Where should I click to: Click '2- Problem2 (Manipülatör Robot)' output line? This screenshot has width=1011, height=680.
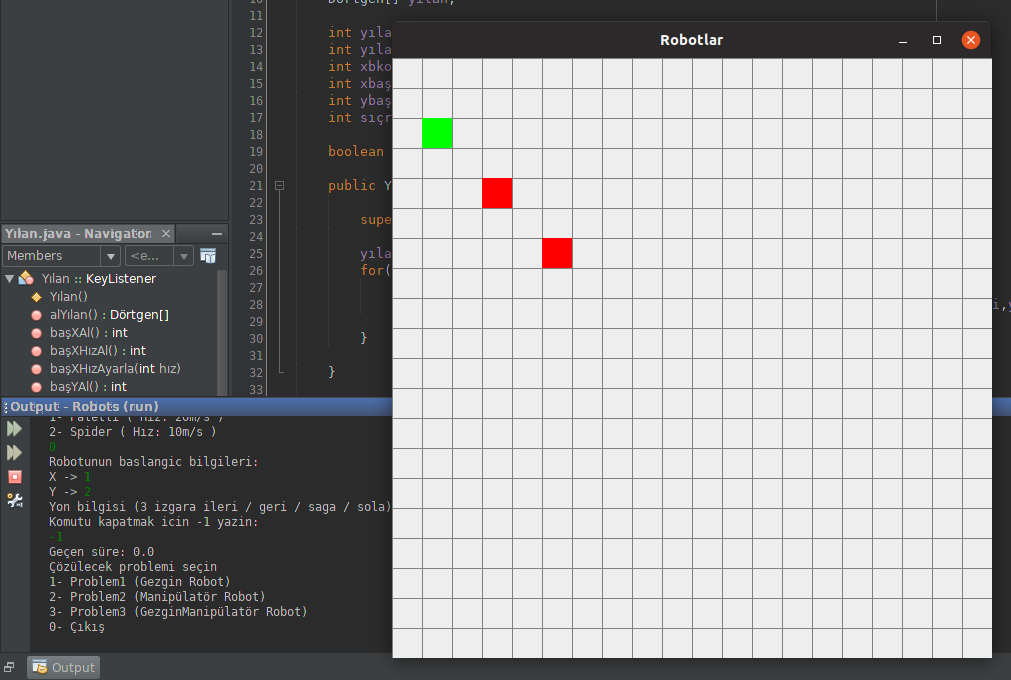pos(157,597)
